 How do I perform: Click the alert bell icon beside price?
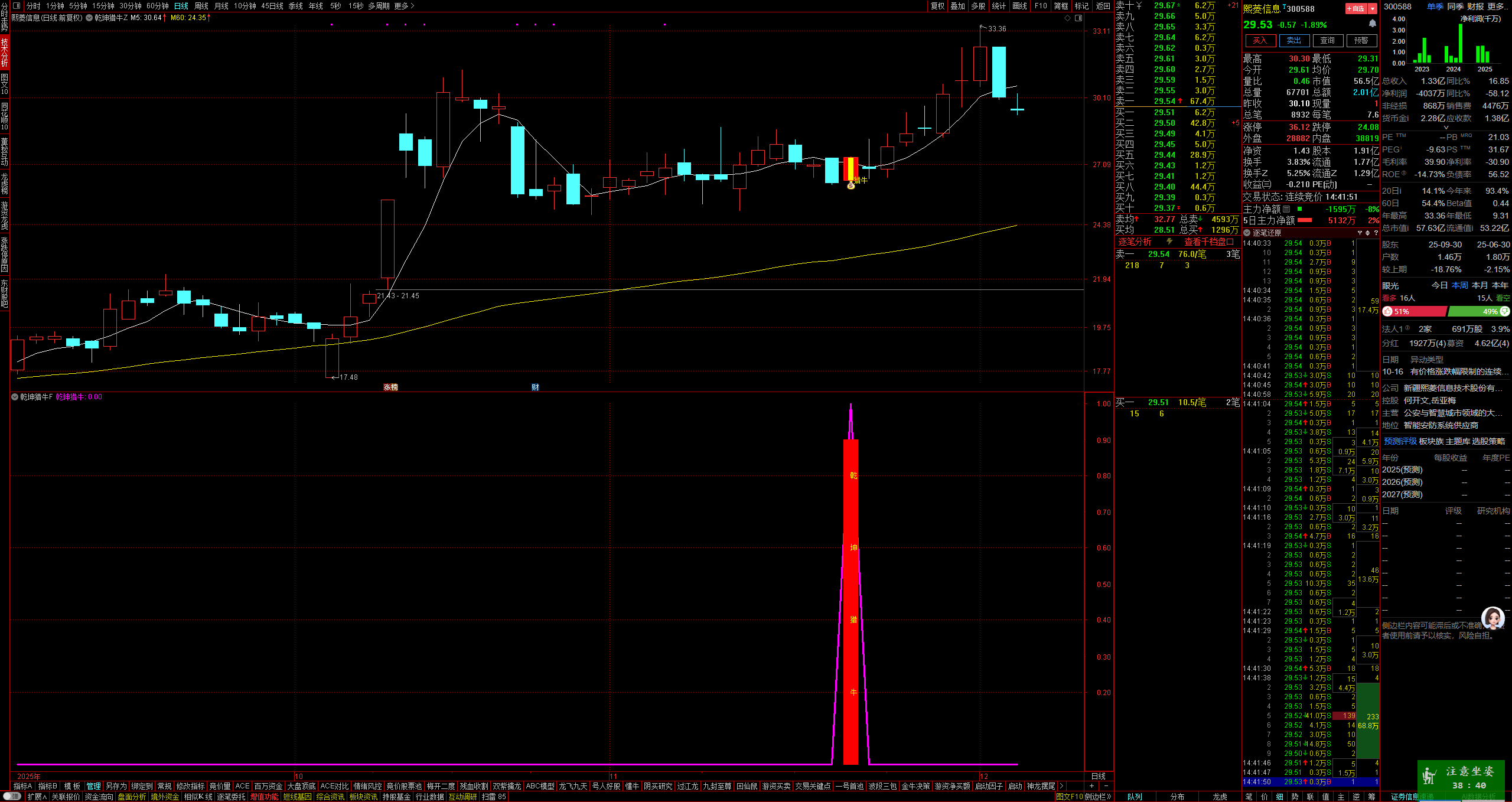tap(1373, 24)
